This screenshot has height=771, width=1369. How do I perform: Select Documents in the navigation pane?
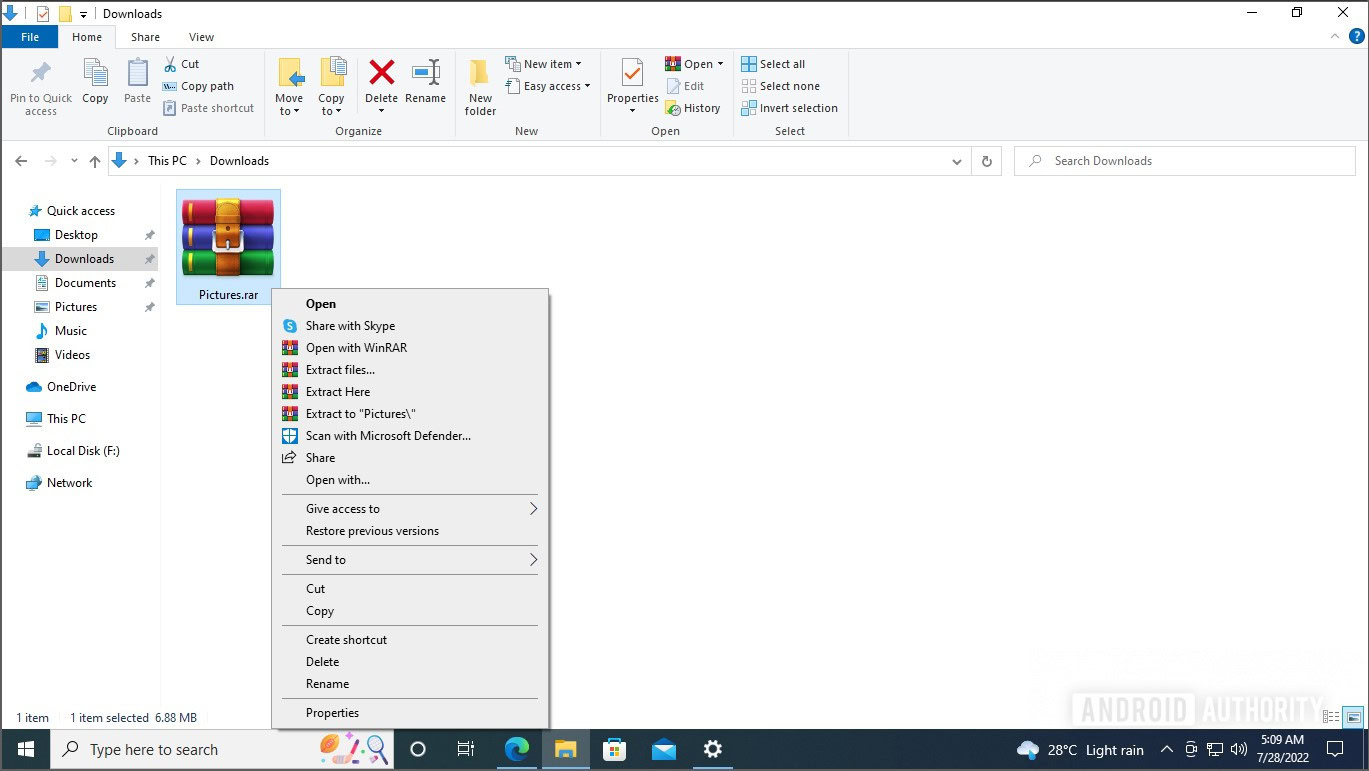[85, 283]
